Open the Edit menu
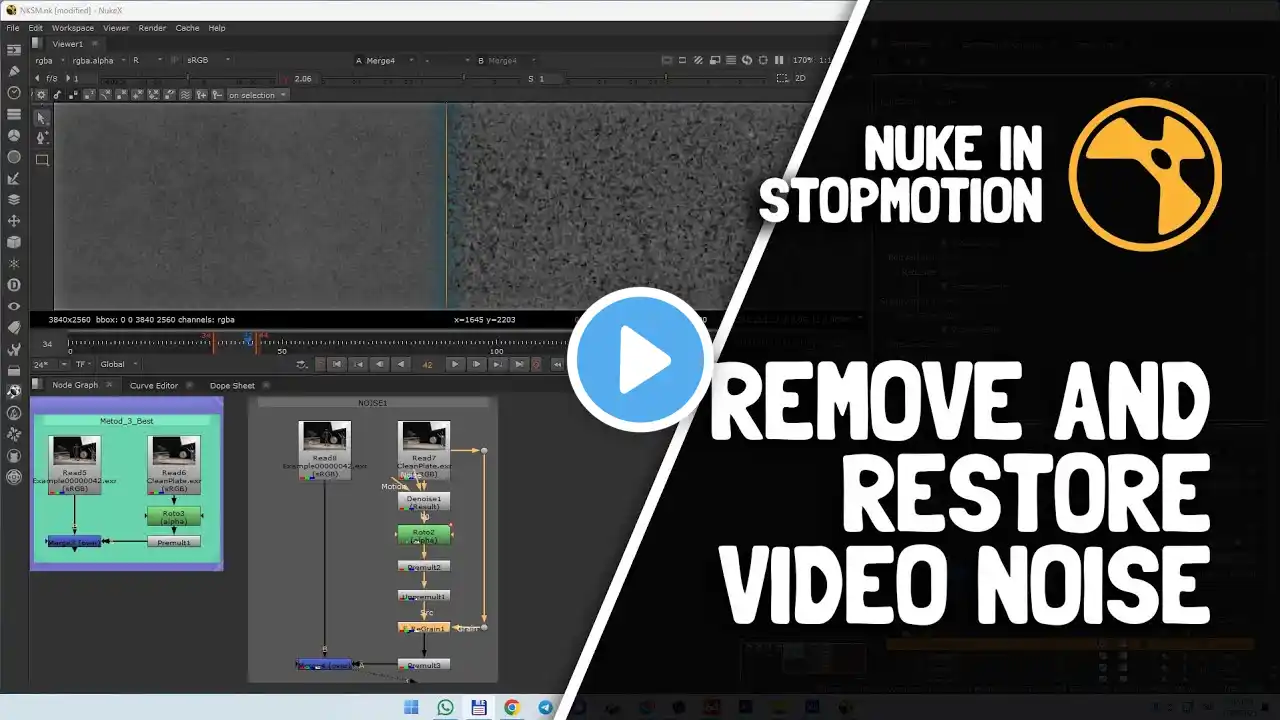Image resolution: width=1280 pixels, height=720 pixels. (36, 28)
